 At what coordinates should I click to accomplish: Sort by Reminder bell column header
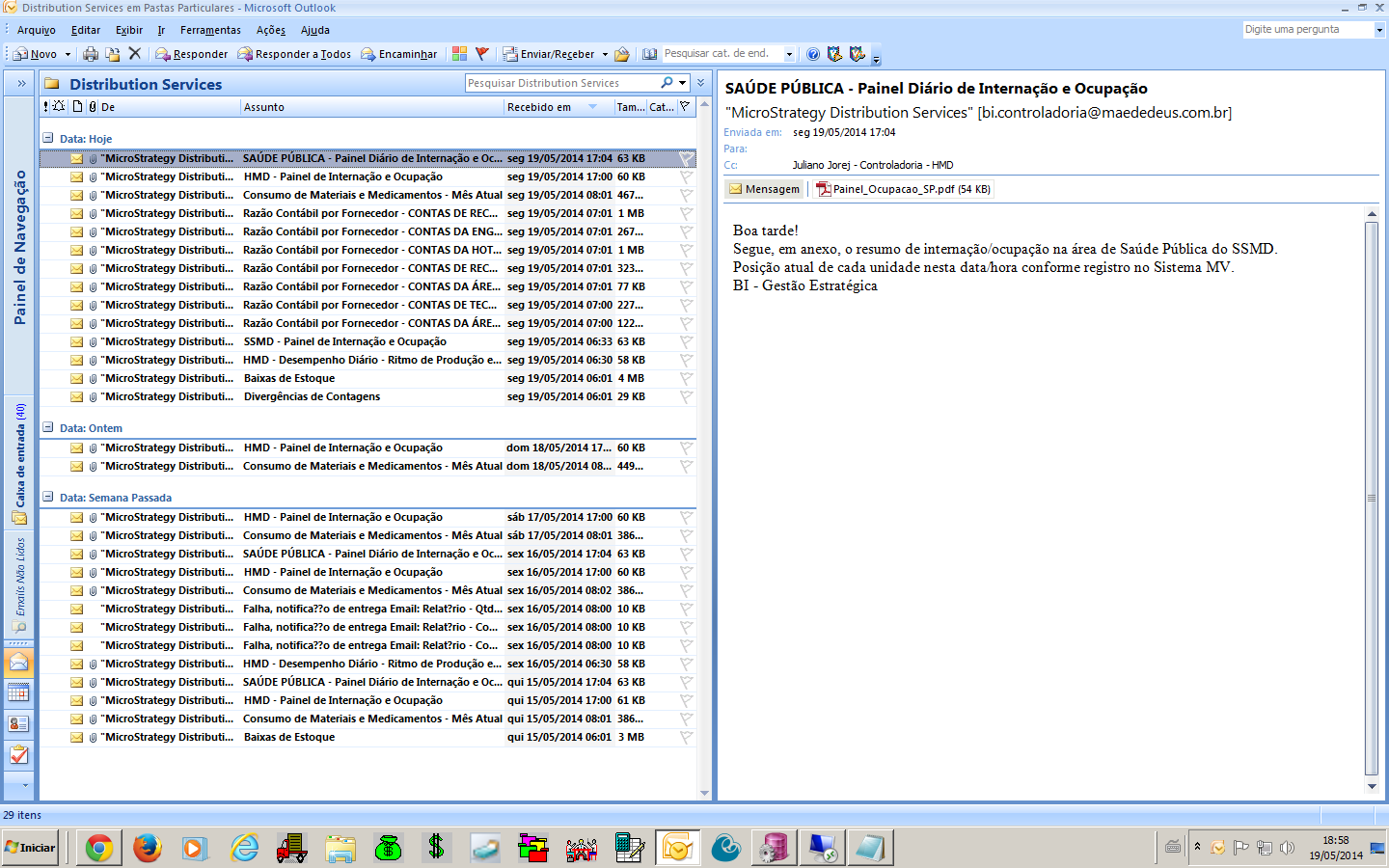[59, 106]
